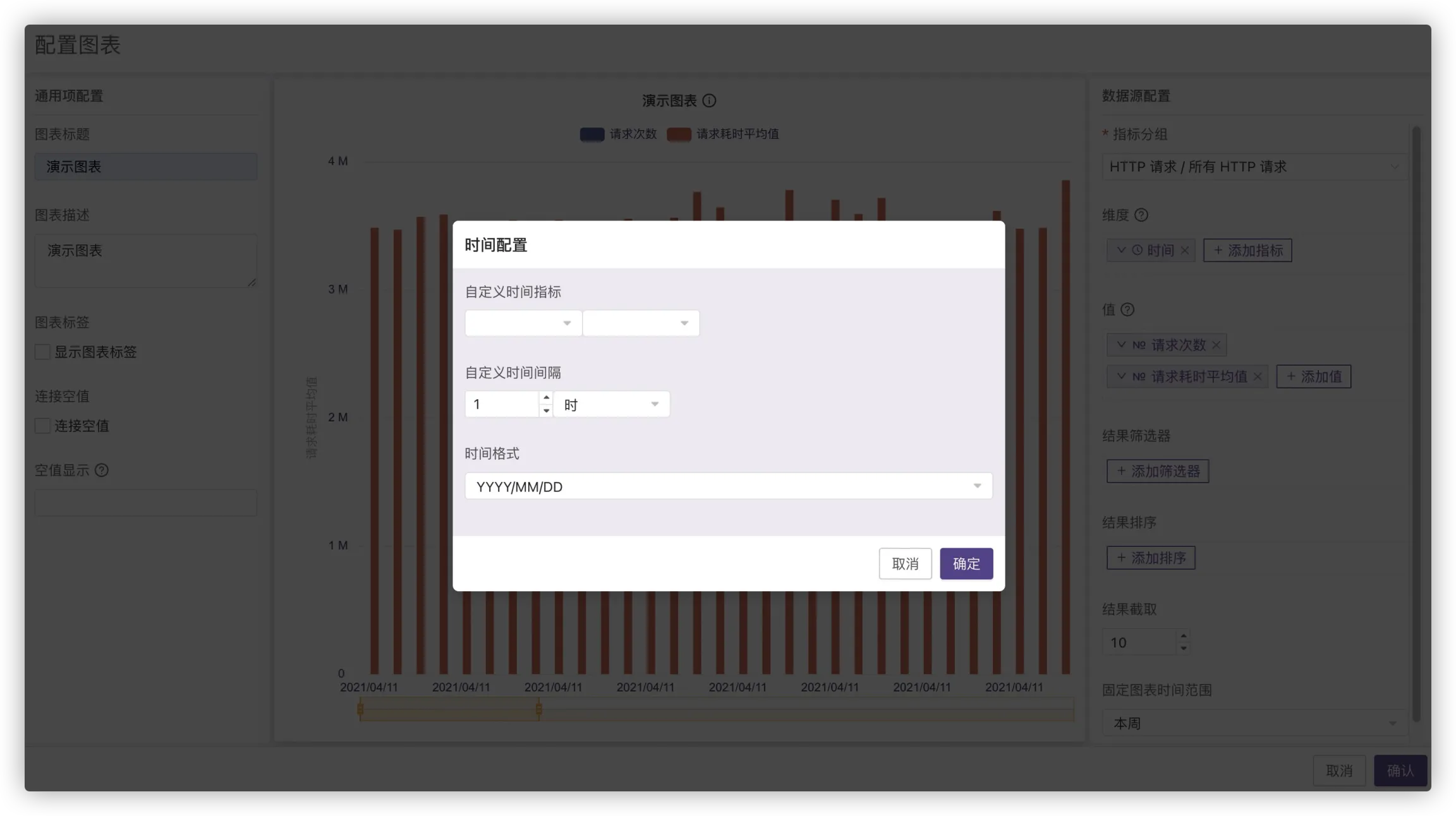Open first 自定义时间指标 dropdown
Viewport: 1456px width, 816px height.
point(523,323)
